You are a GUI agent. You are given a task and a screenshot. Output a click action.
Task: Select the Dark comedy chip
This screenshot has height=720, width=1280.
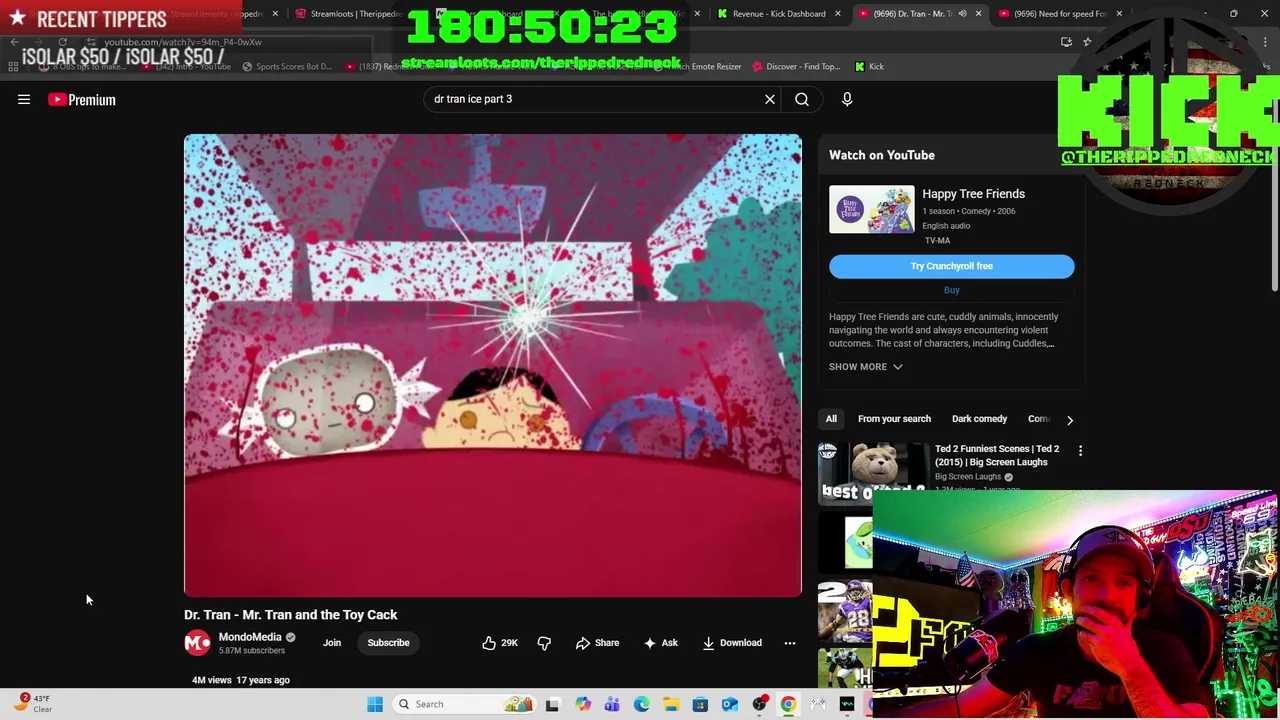(x=979, y=419)
